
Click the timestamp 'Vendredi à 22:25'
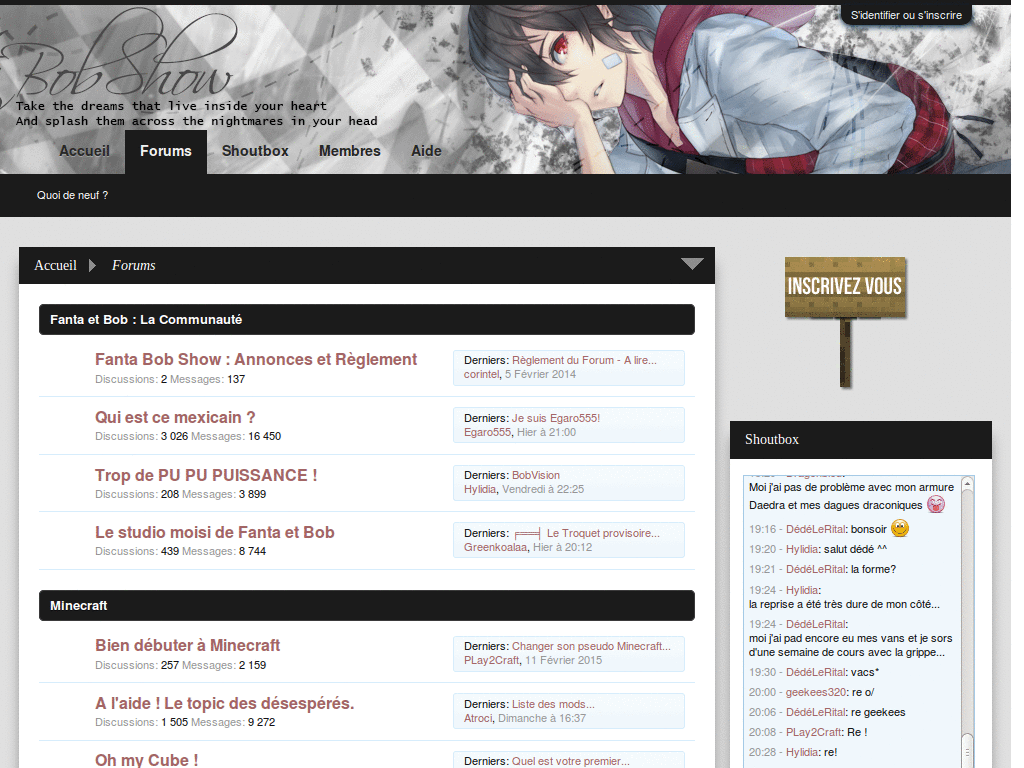tap(543, 489)
